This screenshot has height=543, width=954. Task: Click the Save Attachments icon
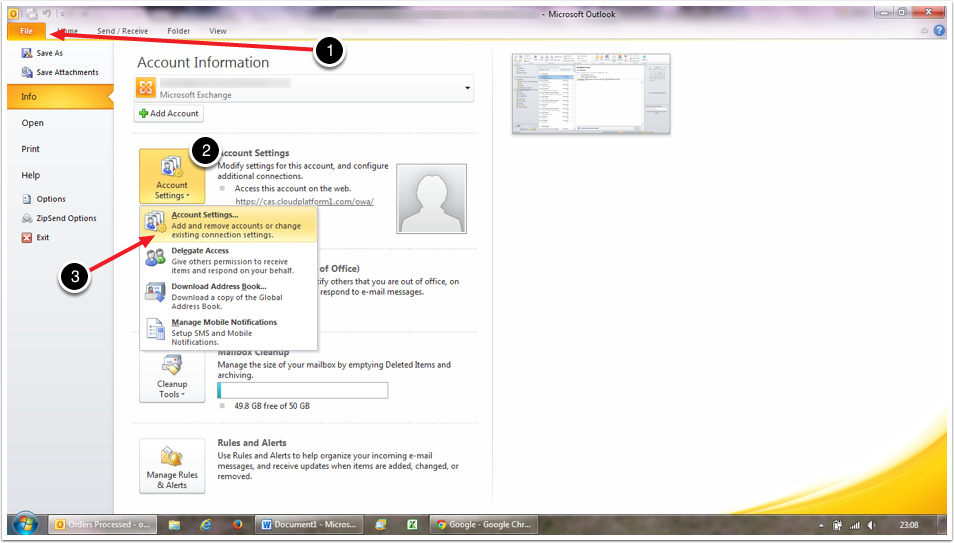click(27, 72)
